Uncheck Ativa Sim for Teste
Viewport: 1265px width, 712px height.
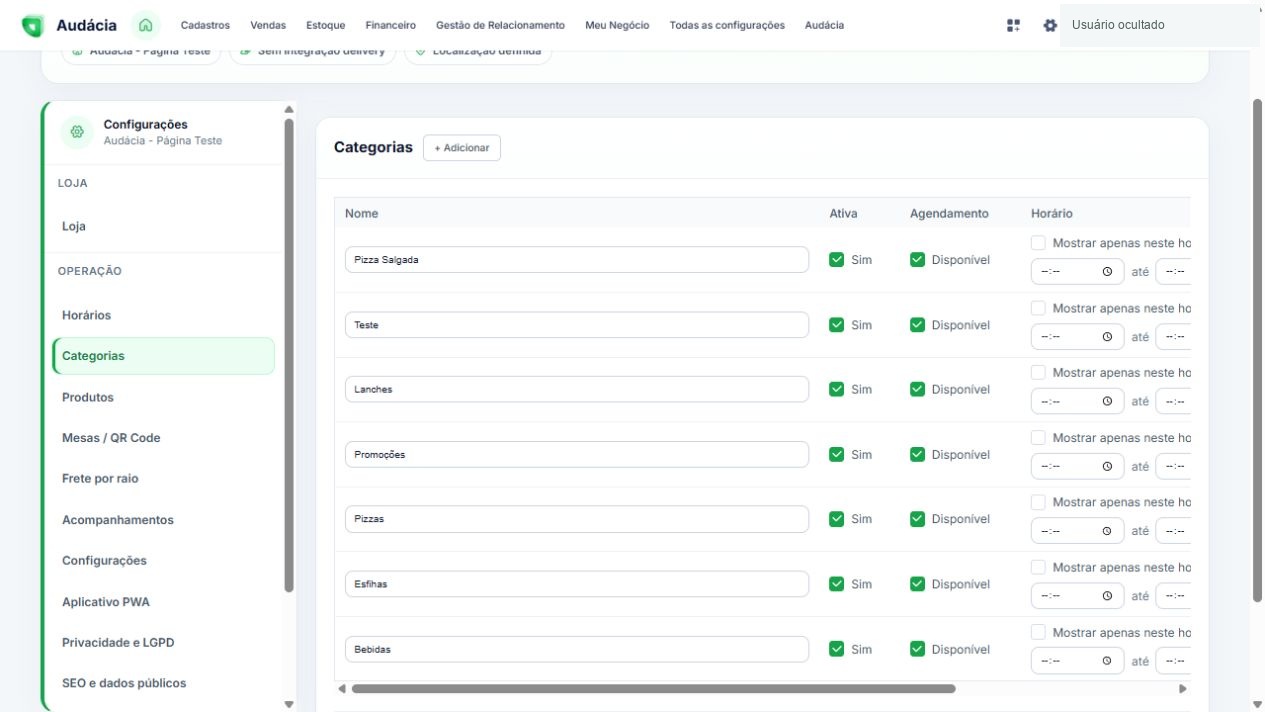[837, 325]
